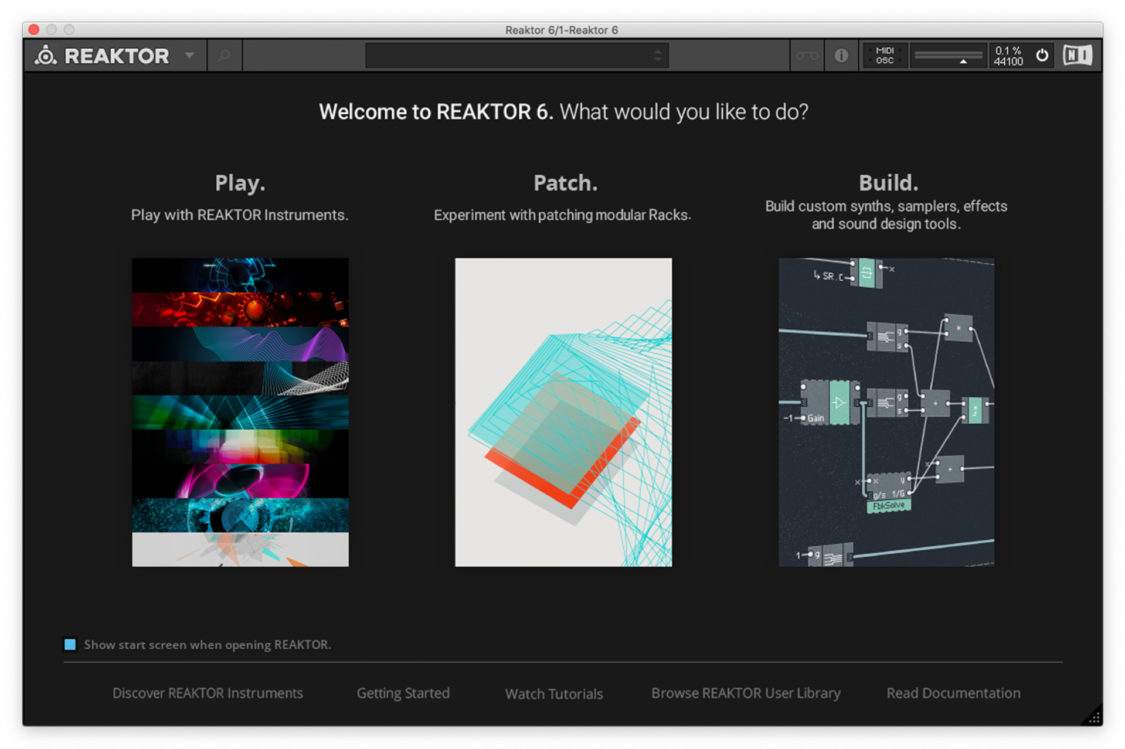
Task: Adjust the master volume slider
Action: tap(943, 53)
